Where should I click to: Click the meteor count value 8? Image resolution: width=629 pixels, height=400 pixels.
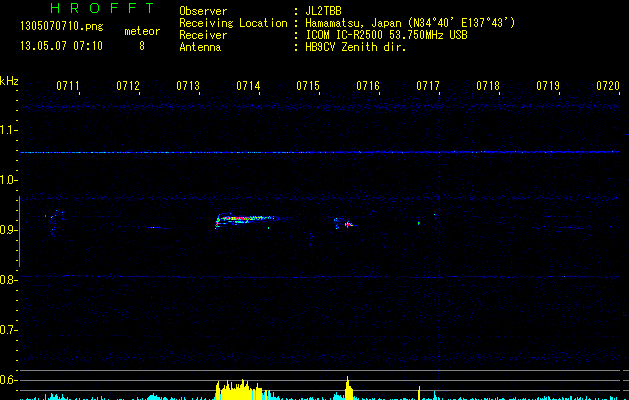click(141, 46)
